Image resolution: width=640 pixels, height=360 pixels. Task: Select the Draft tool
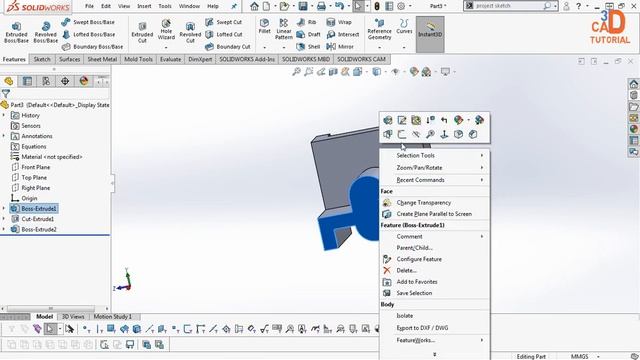pos(309,34)
